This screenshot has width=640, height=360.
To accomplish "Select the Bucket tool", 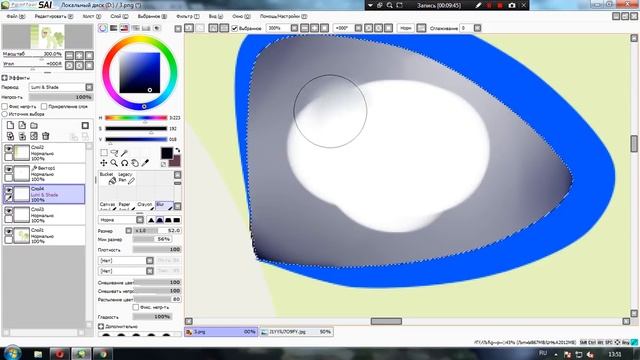I will coord(108,178).
